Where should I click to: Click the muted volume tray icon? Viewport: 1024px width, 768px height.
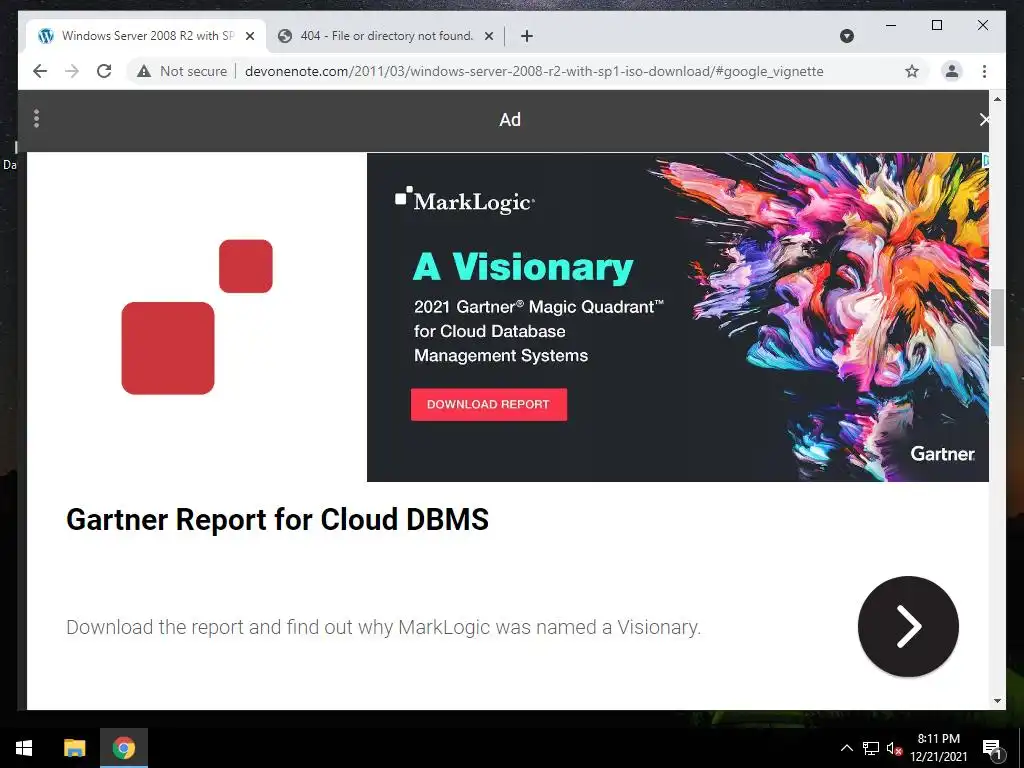point(894,748)
